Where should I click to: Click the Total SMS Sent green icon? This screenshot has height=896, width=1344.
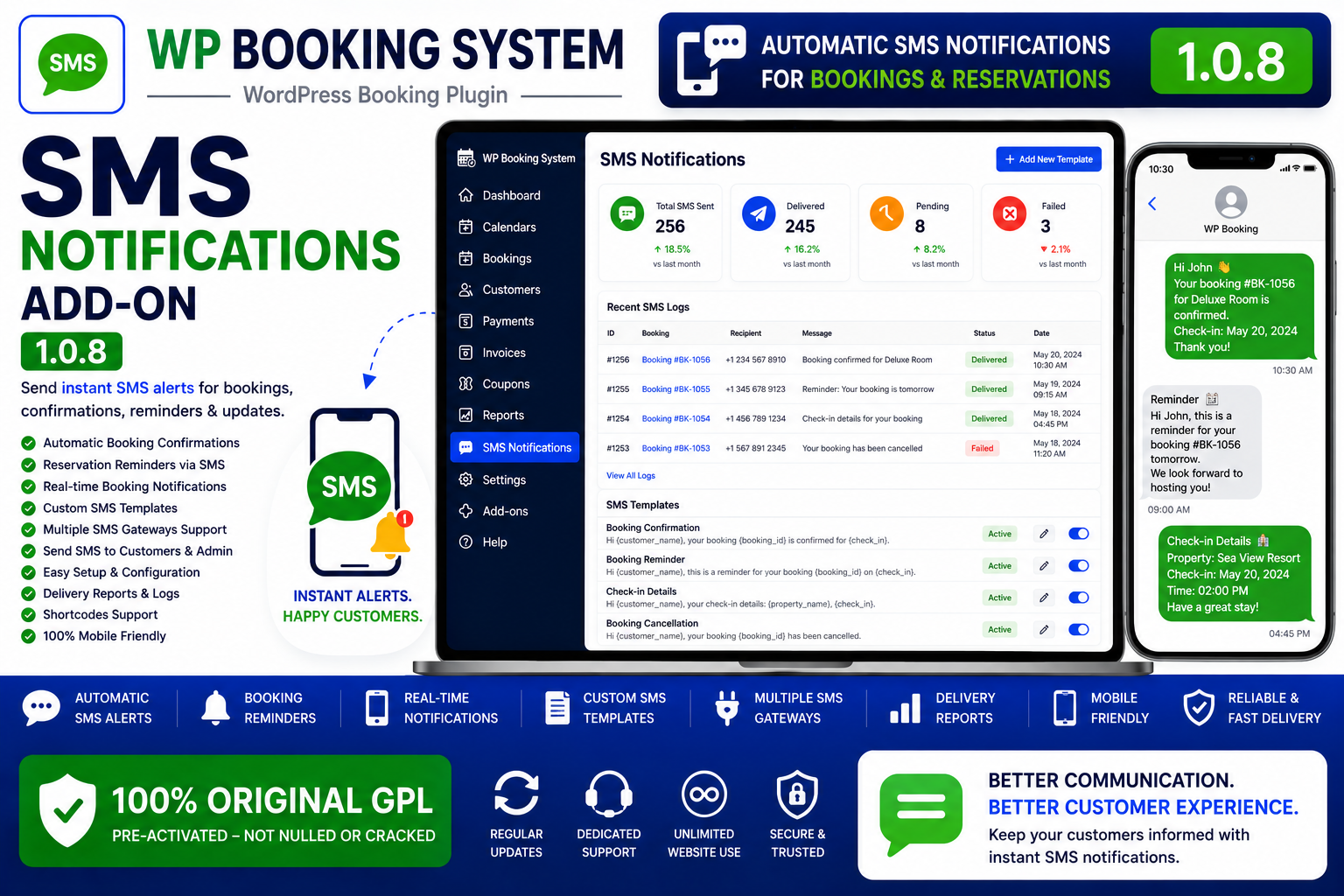pos(626,213)
